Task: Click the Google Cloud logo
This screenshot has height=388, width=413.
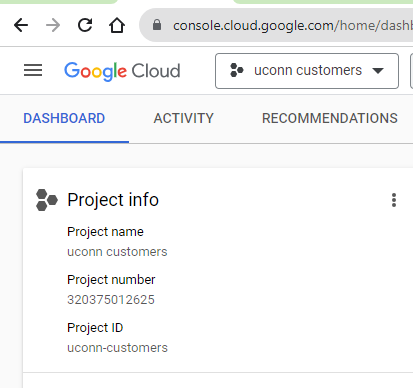Action: pos(122,71)
